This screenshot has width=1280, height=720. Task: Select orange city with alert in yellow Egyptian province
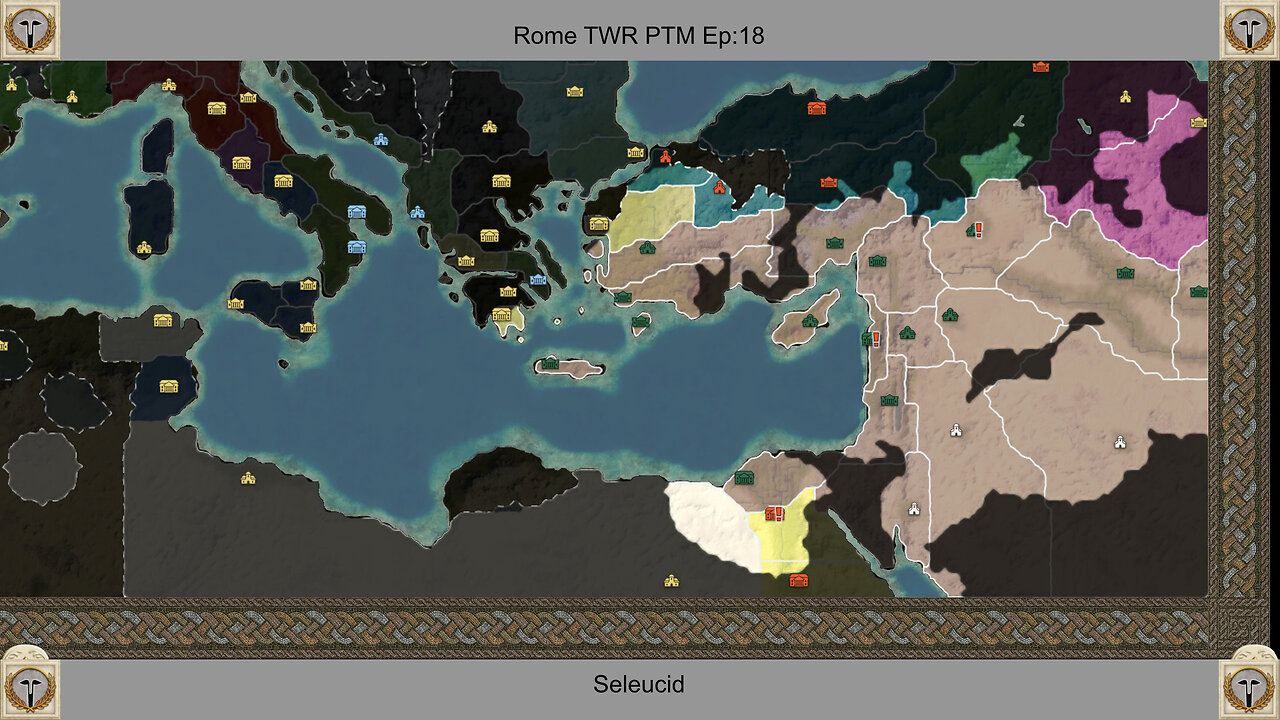click(773, 514)
